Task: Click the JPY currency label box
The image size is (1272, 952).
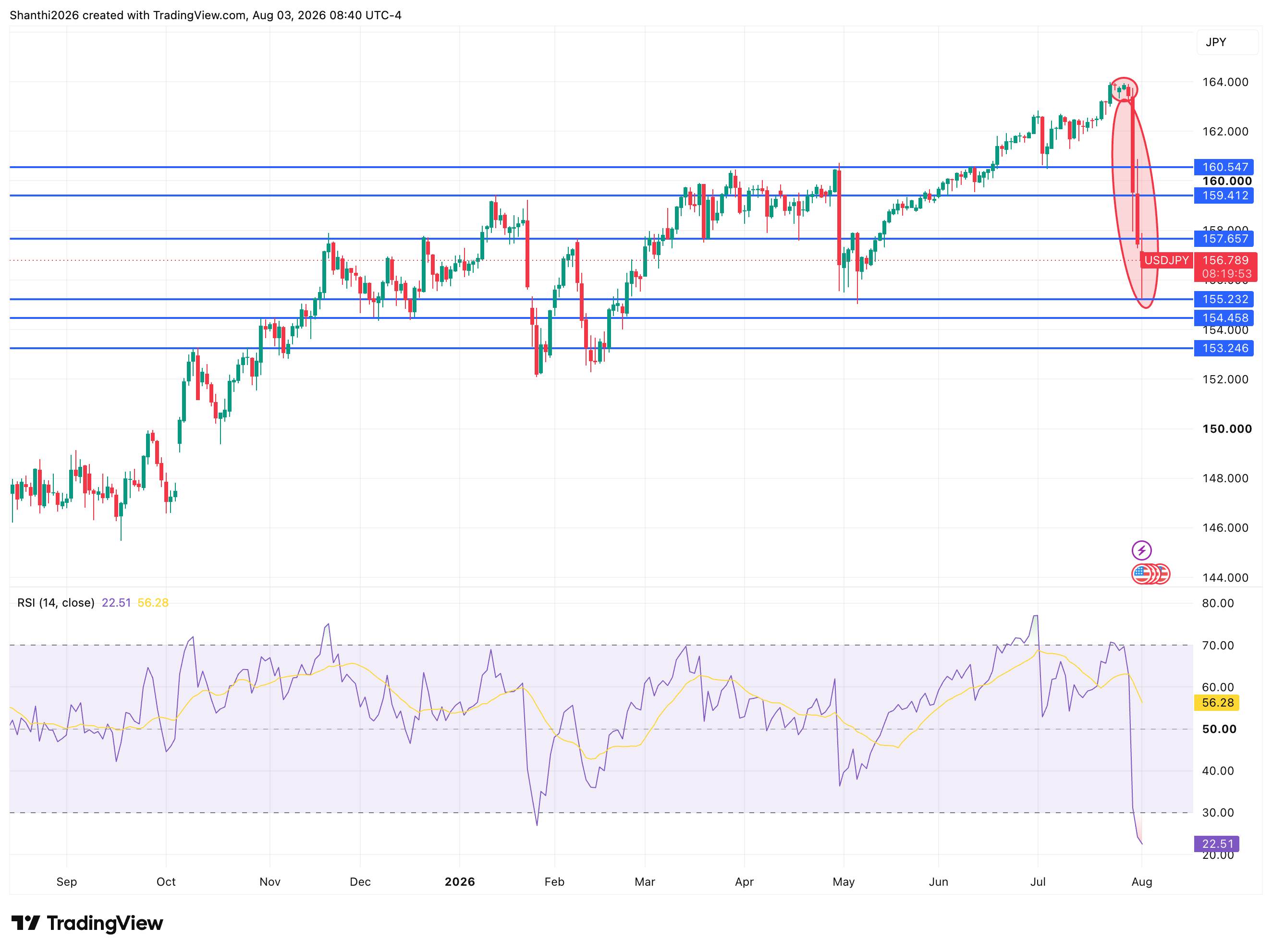Action: [x=1227, y=42]
